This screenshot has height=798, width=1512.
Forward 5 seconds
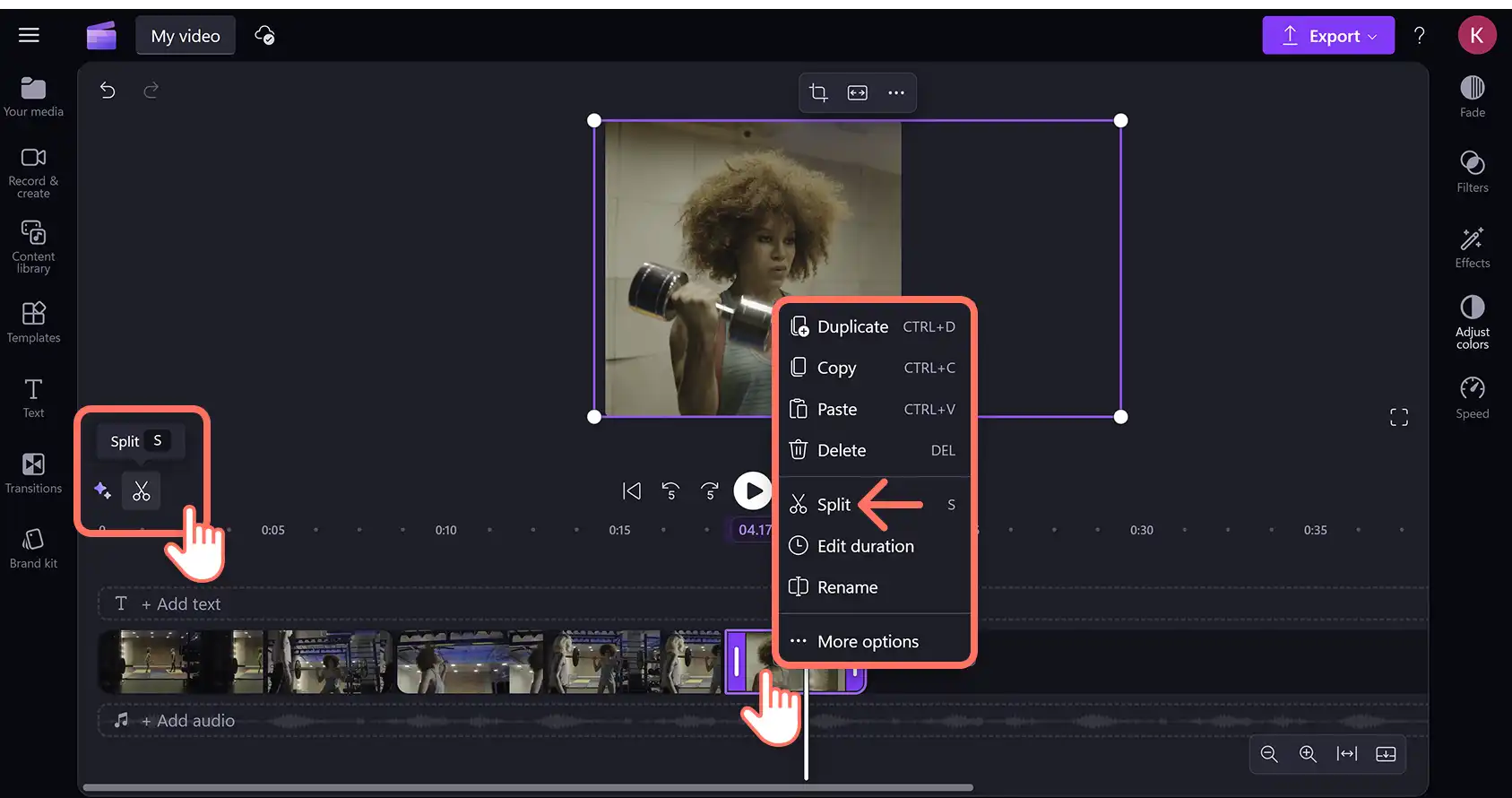coord(710,490)
